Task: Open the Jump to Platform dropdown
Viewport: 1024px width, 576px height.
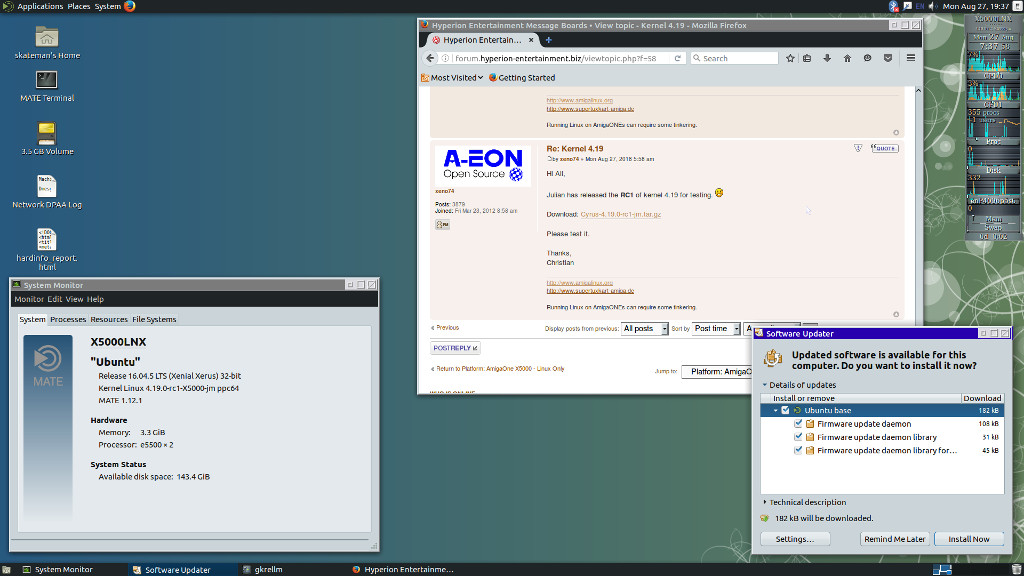Action: pyautogui.click(x=717, y=372)
